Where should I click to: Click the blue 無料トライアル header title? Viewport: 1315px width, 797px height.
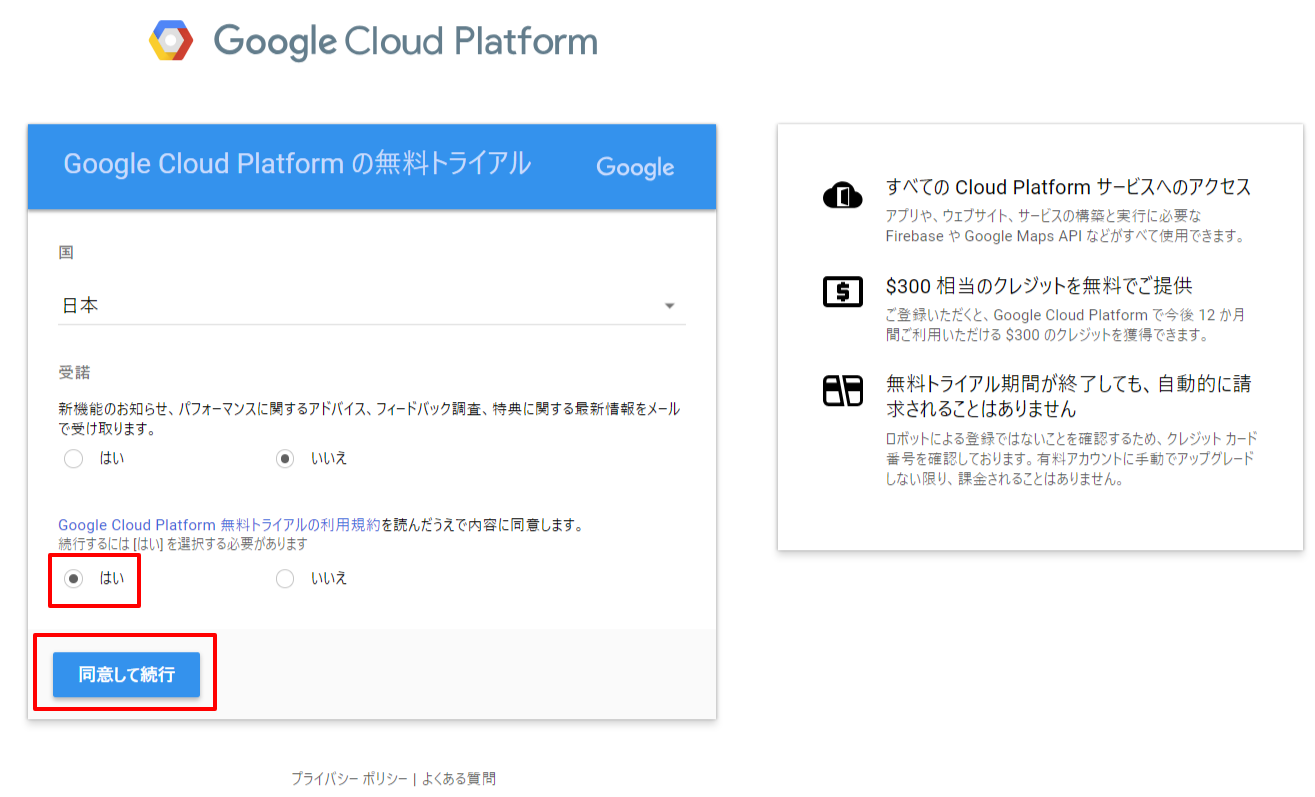297,165
